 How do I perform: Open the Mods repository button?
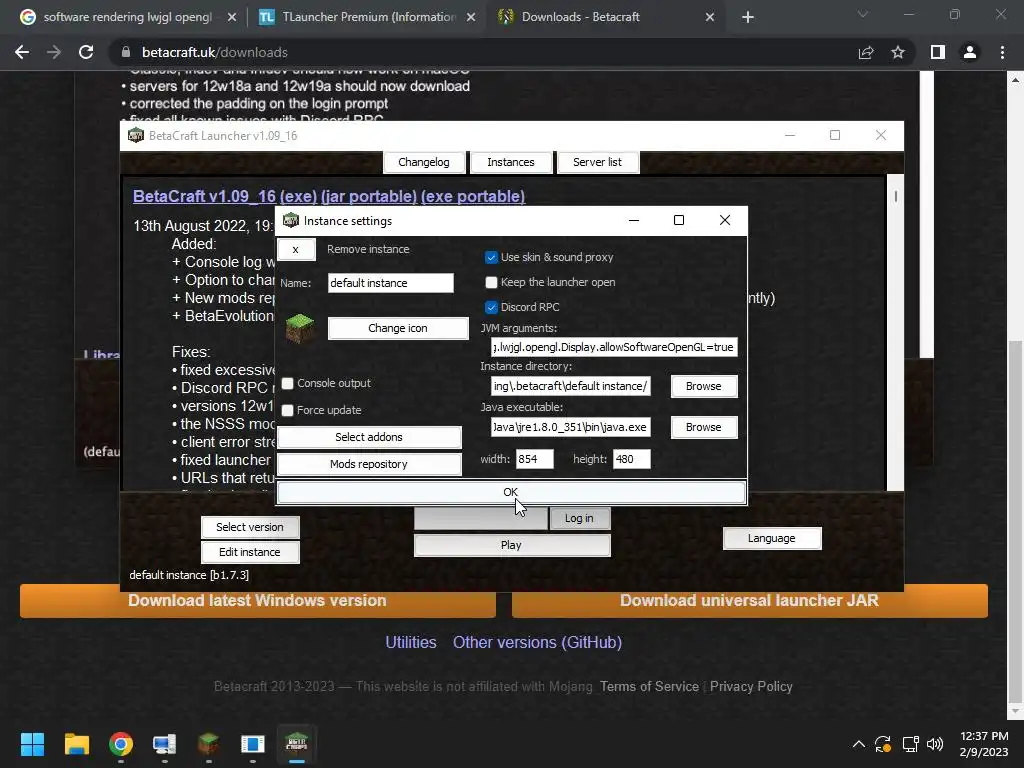[x=369, y=464]
